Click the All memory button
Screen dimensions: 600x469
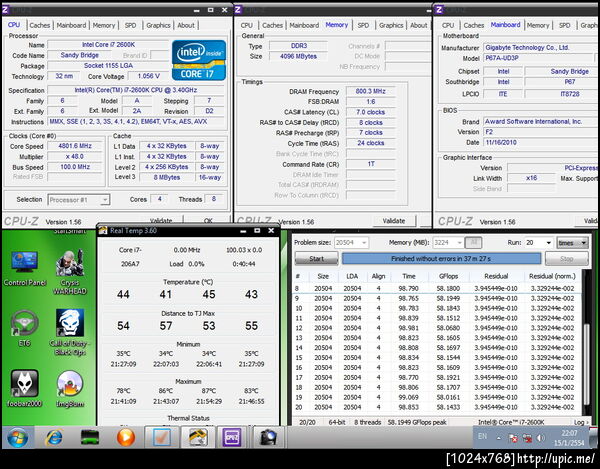pos(473,243)
